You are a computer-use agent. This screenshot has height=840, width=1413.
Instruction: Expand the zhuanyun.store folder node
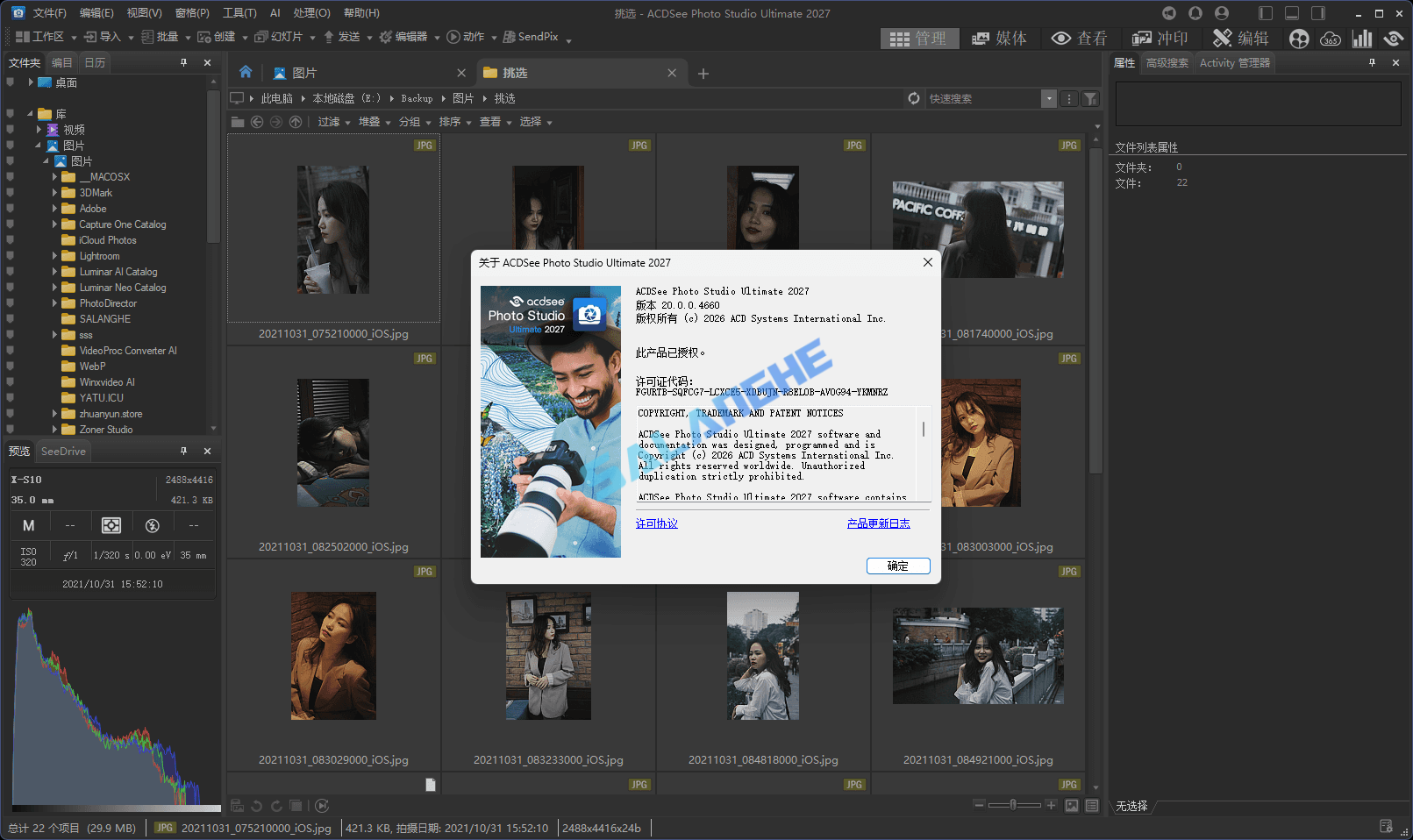click(54, 414)
